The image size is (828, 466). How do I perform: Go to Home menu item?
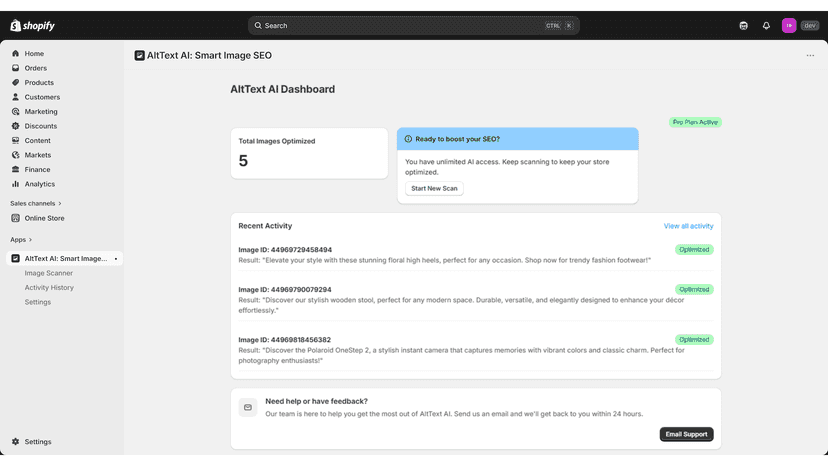tap(34, 53)
